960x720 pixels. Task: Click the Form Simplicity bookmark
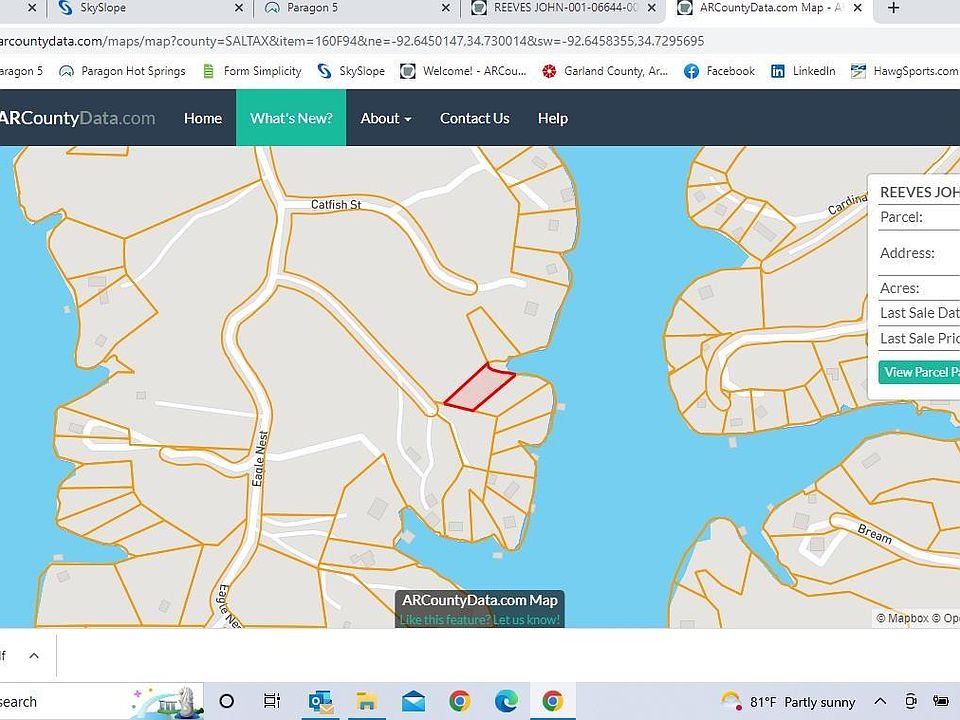coord(252,71)
